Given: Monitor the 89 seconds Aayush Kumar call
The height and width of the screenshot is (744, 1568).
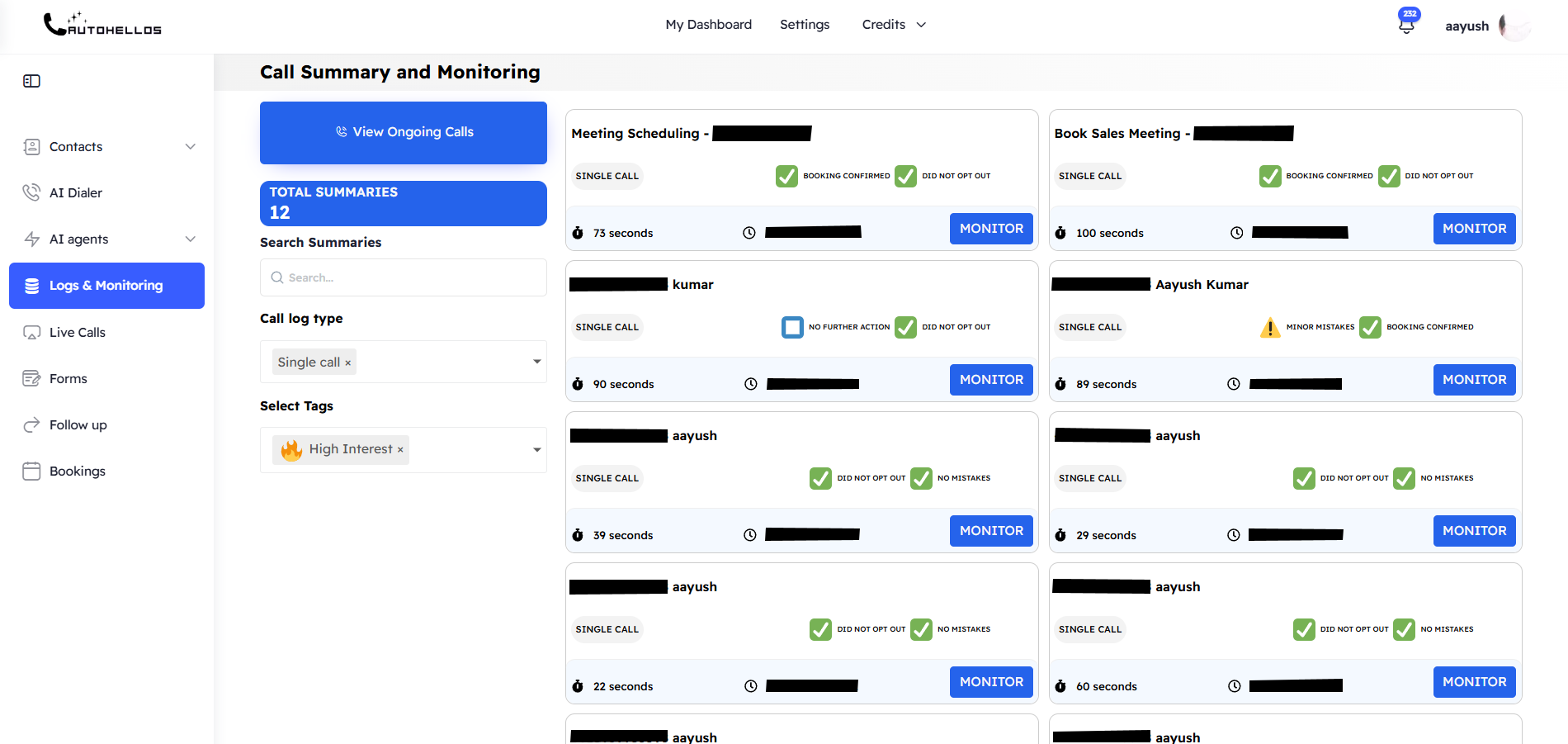Looking at the screenshot, I should click(x=1474, y=380).
